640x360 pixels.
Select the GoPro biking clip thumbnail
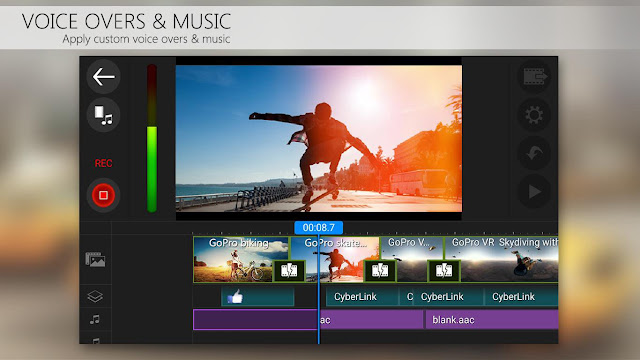[x=241, y=260]
